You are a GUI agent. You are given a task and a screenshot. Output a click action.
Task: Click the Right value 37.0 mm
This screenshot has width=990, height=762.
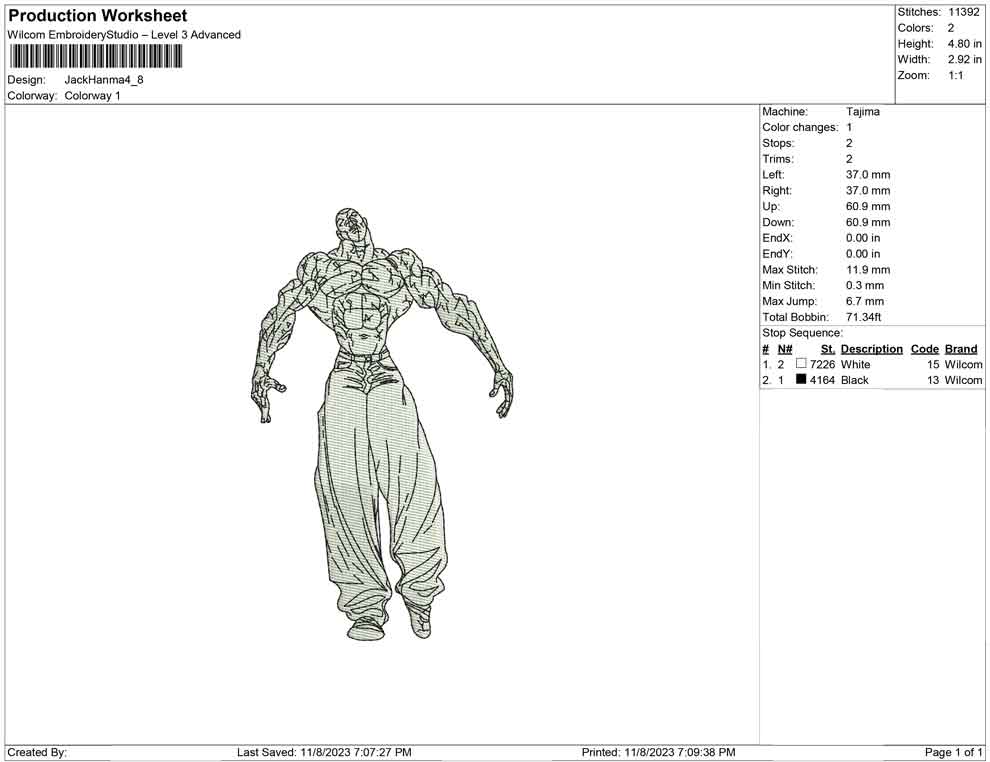tap(868, 191)
